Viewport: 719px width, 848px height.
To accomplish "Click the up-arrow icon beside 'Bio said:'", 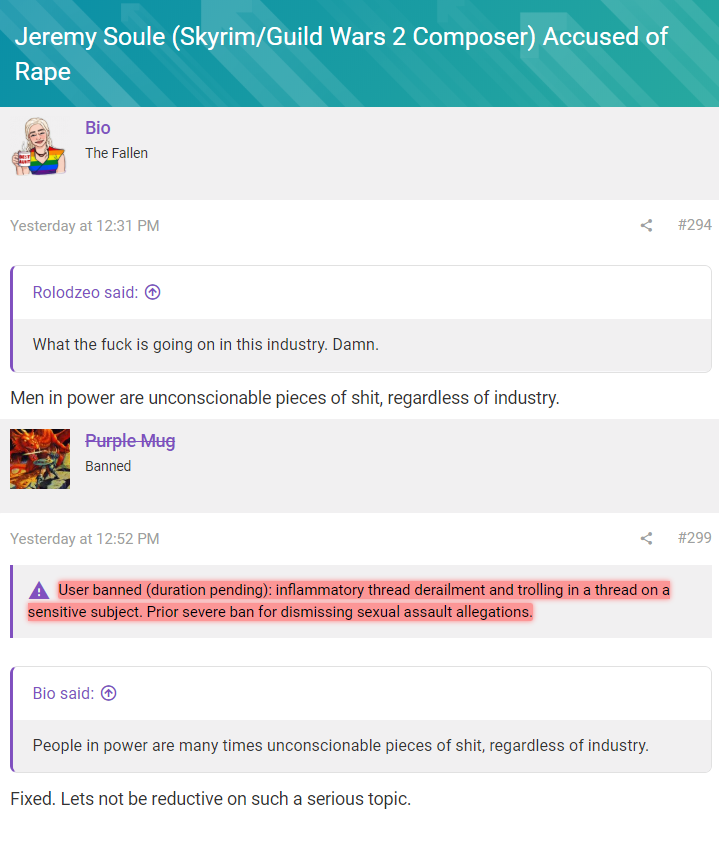I will tap(109, 693).
